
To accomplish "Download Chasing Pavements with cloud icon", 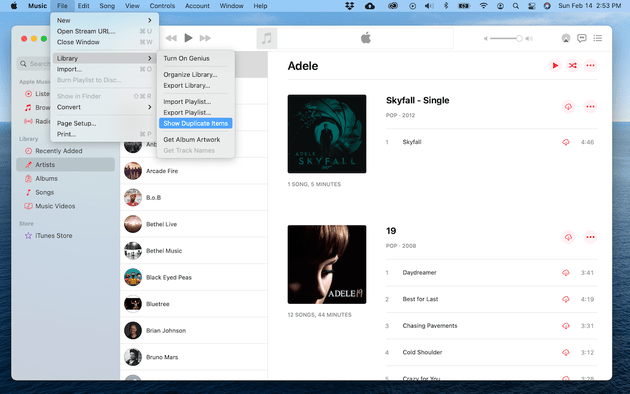I will pyautogui.click(x=566, y=326).
